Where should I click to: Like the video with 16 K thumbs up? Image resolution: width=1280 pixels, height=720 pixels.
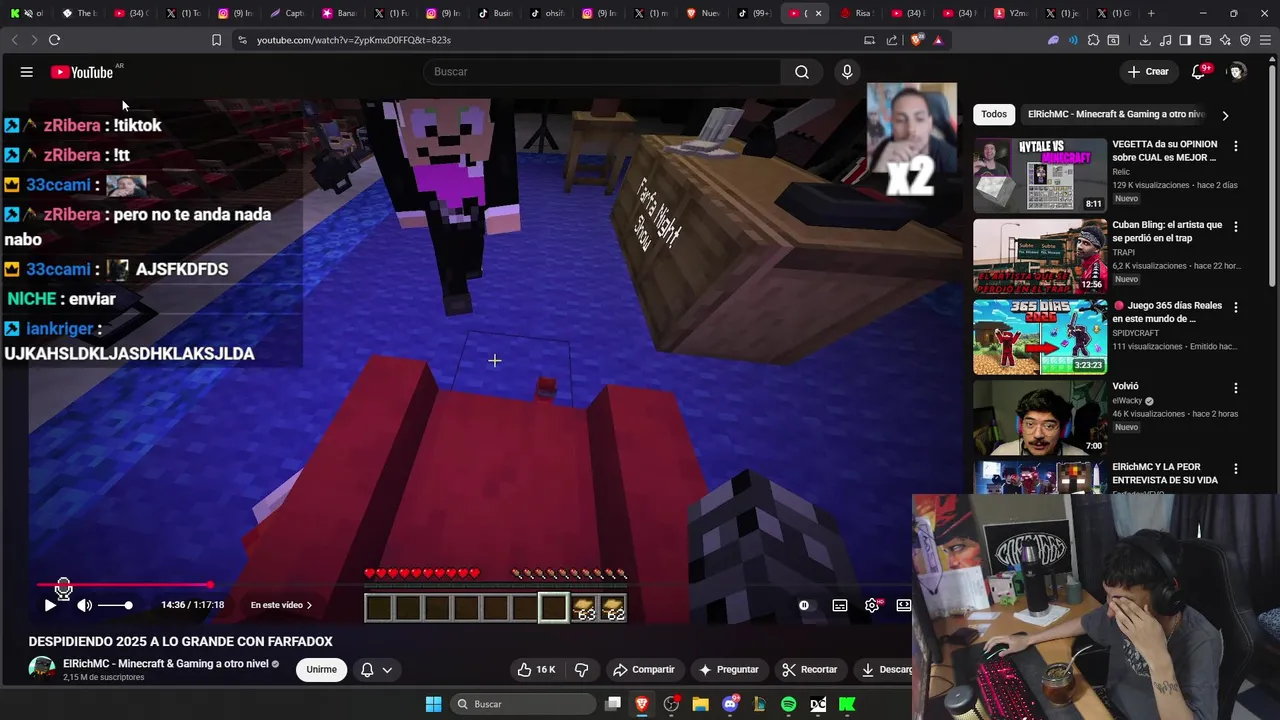point(536,670)
